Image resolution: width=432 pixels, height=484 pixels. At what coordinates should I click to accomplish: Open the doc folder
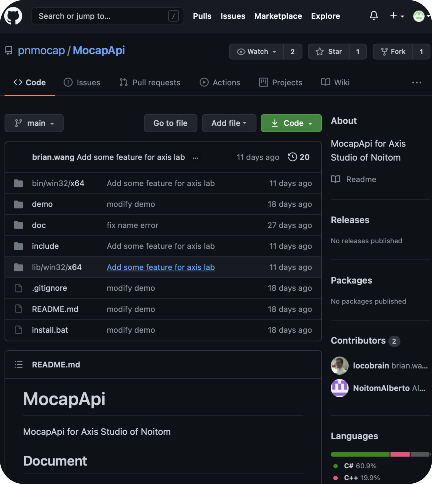pos(39,225)
